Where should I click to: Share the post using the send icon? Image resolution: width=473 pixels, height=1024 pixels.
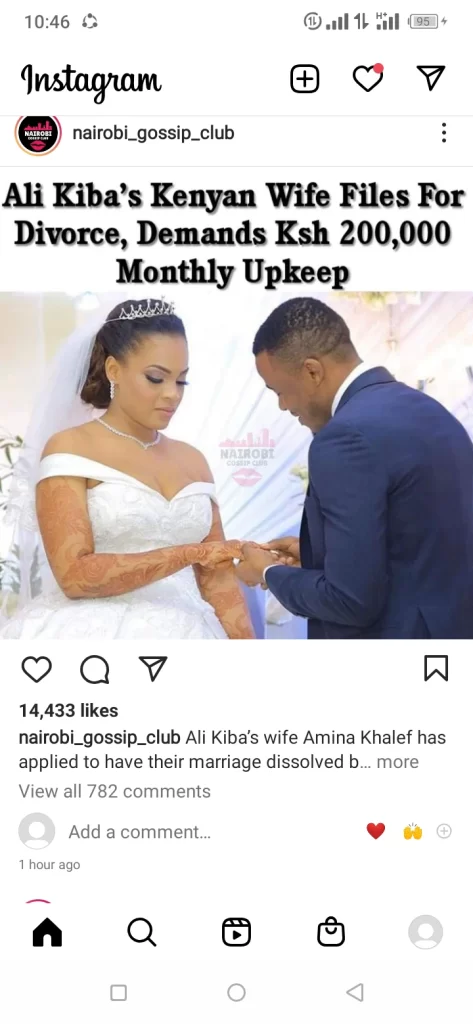pyautogui.click(x=154, y=669)
